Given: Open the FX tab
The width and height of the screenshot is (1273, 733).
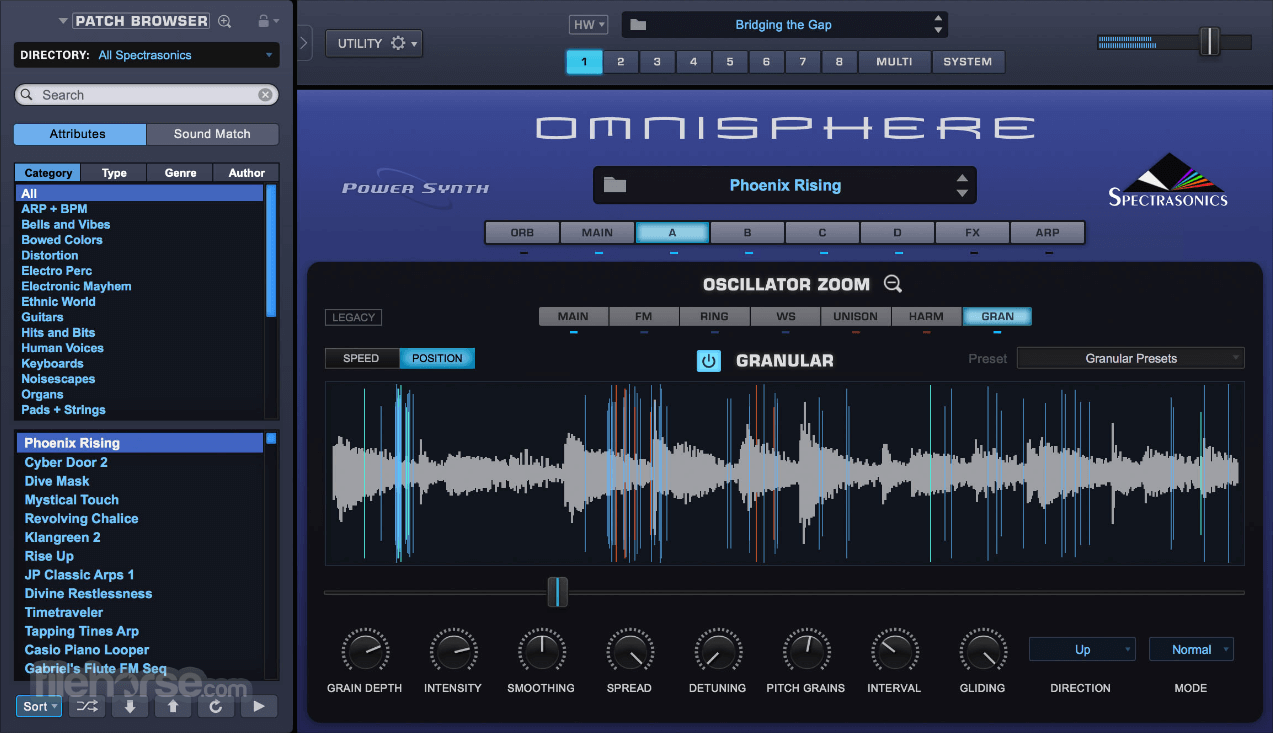Looking at the screenshot, I should pyautogui.click(x=972, y=232).
